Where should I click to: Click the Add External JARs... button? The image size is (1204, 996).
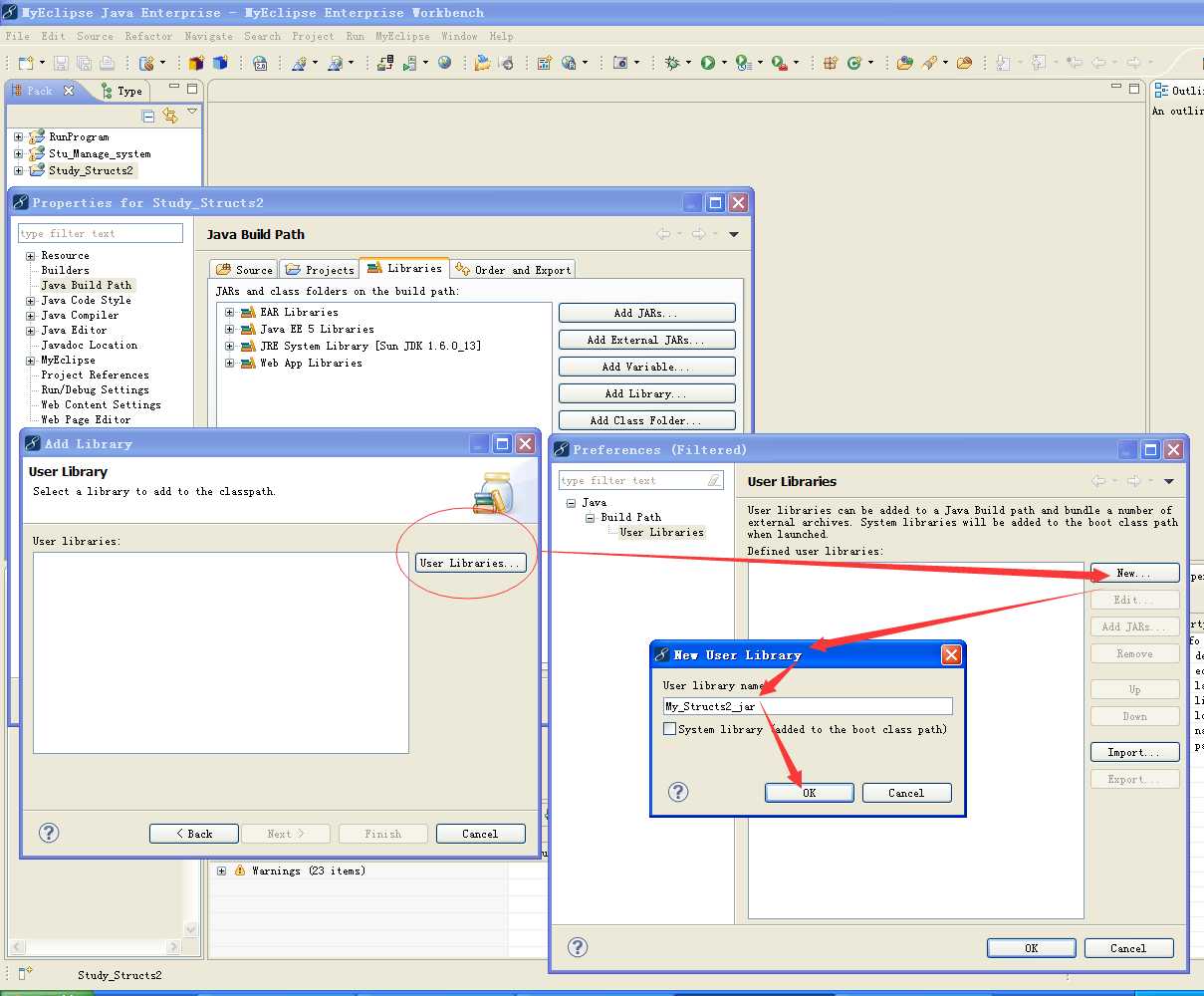pos(647,340)
